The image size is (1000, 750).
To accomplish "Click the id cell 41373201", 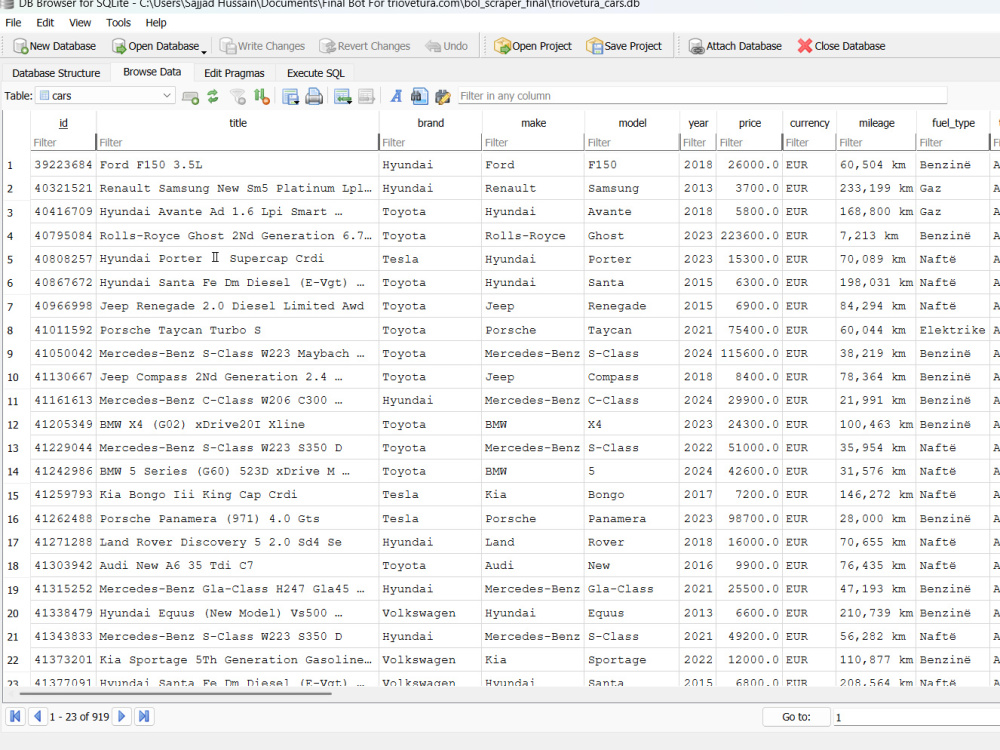I will pos(63,659).
